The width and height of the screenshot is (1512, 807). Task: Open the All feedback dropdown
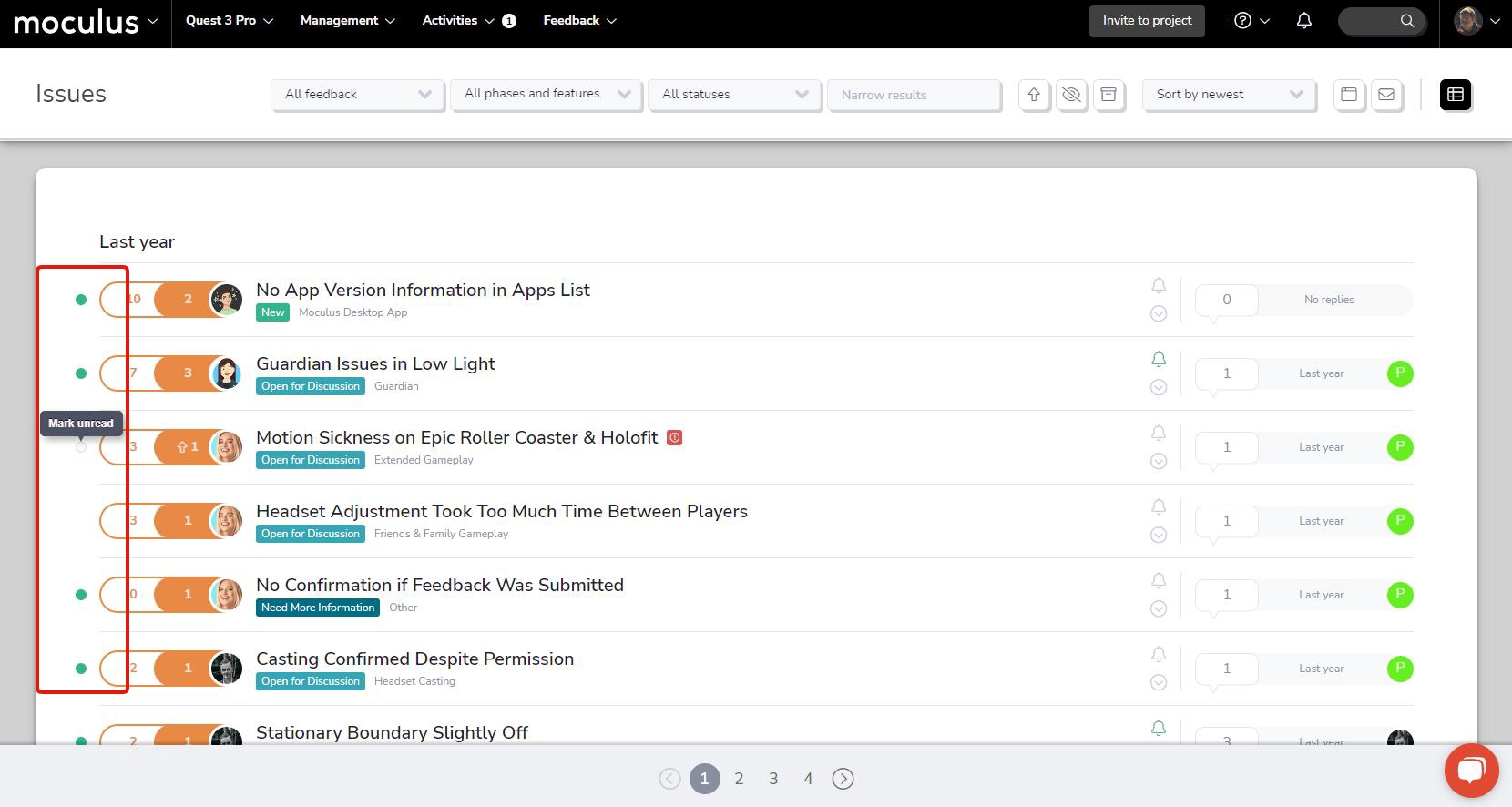click(357, 95)
